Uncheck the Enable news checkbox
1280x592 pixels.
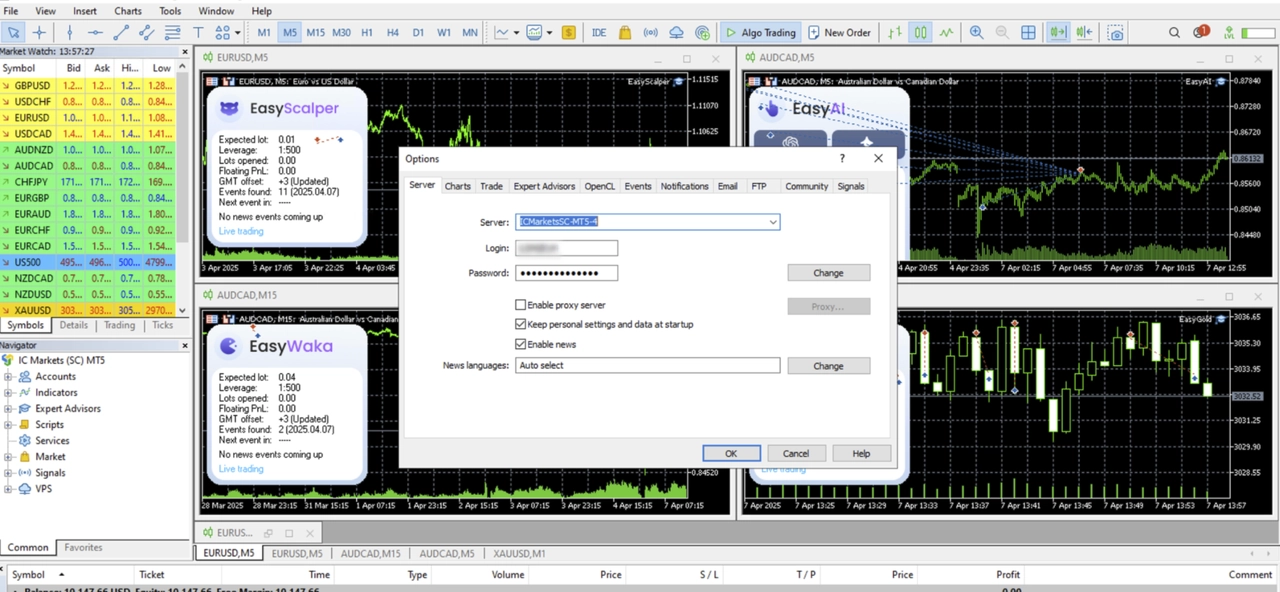[521, 345]
